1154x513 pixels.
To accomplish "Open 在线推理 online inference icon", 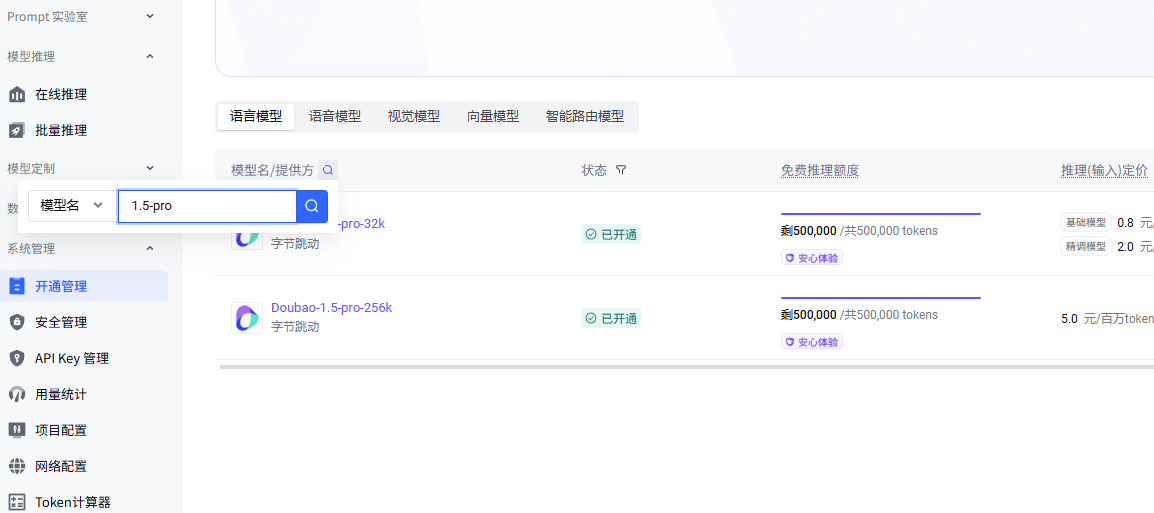I will [16, 94].
